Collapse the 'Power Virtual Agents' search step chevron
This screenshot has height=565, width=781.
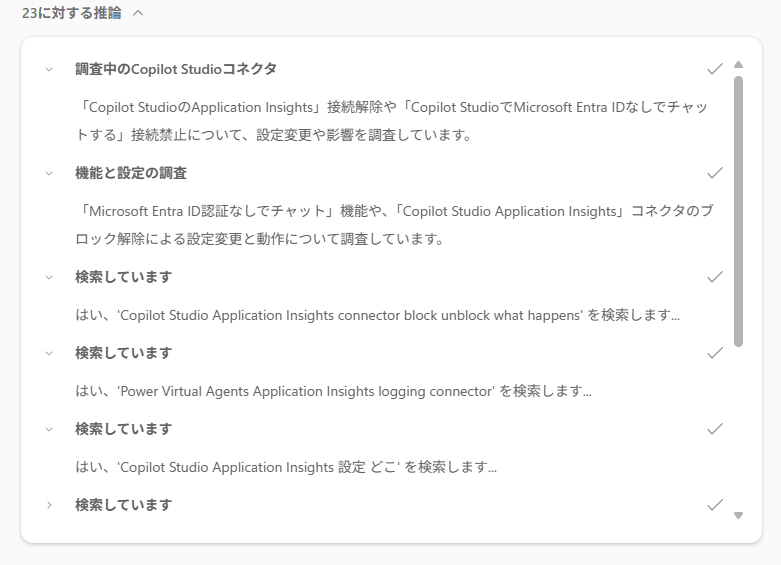click(49, 353)
